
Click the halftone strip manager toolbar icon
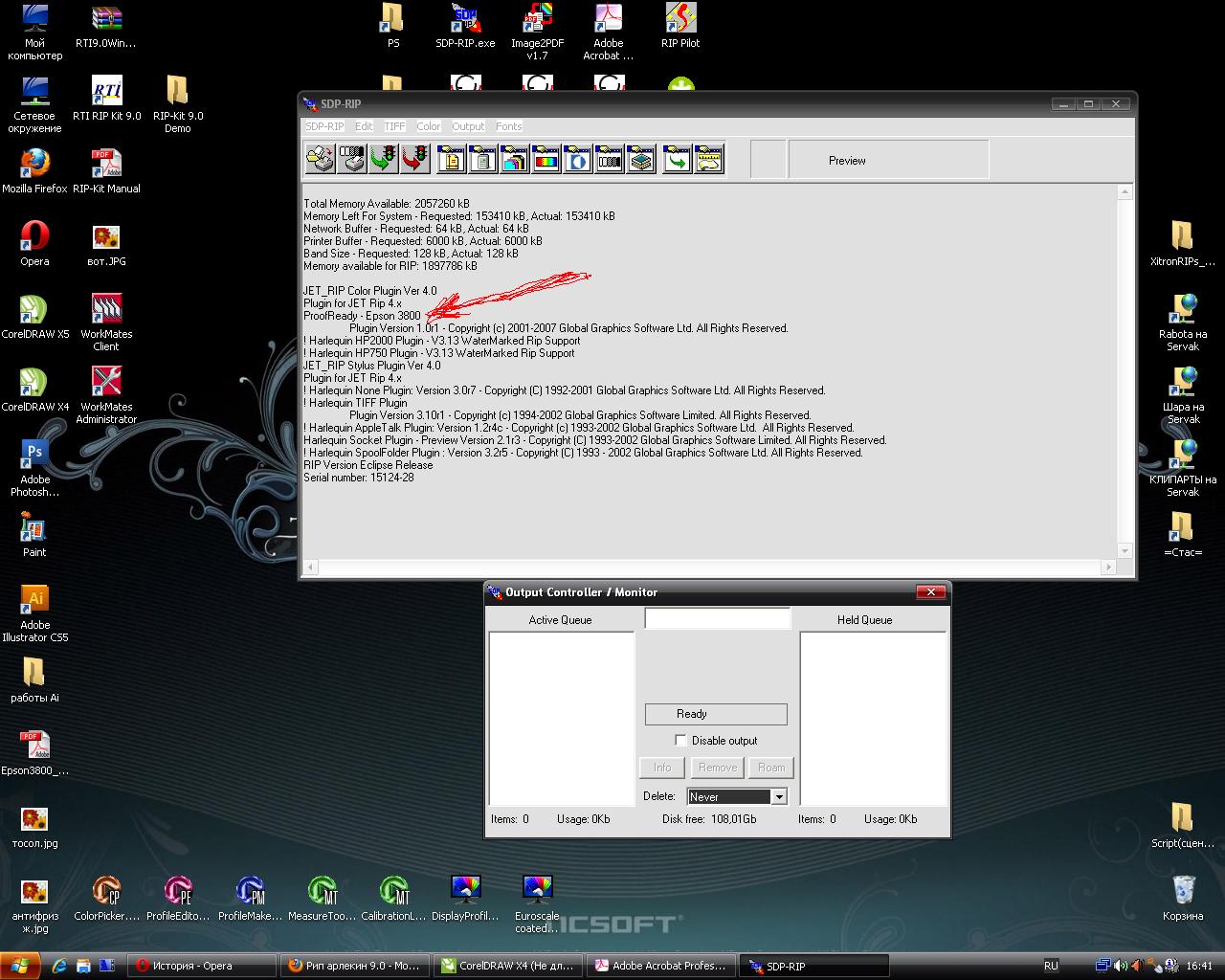click(610, 159)
